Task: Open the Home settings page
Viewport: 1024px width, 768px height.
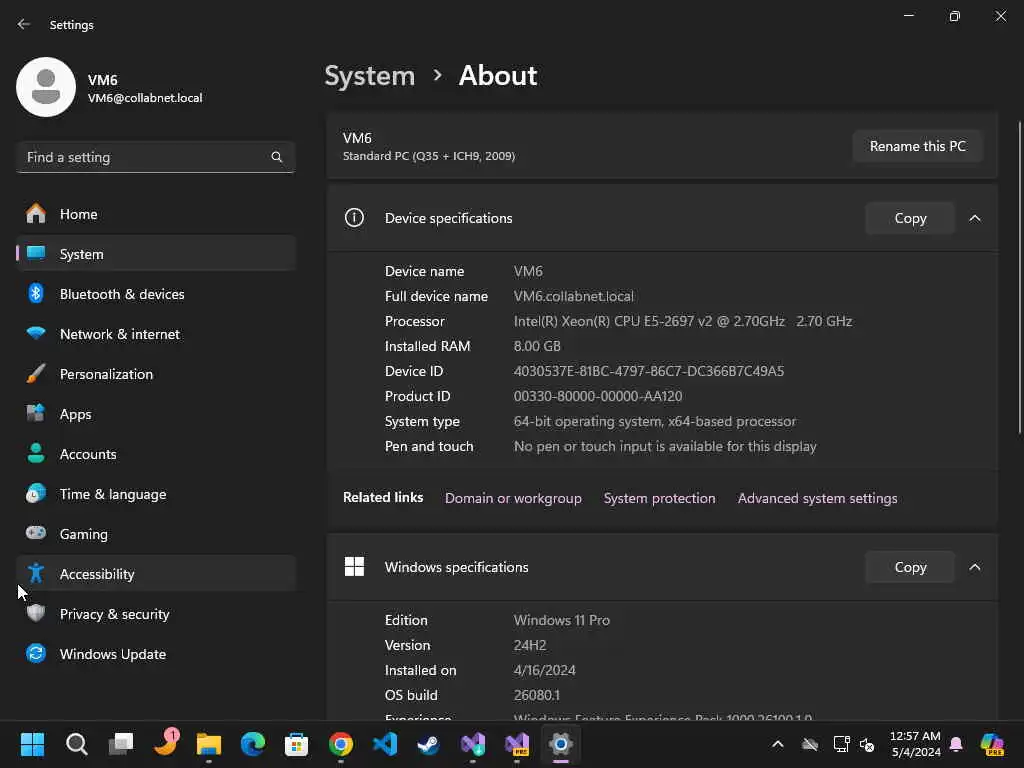Action: [x=156, y=214]
